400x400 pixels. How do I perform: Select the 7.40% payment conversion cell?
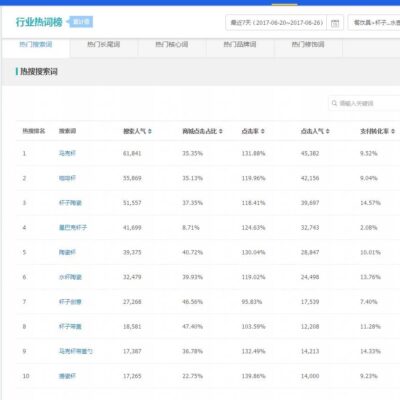pyautogui.click(x=369, y=302)
